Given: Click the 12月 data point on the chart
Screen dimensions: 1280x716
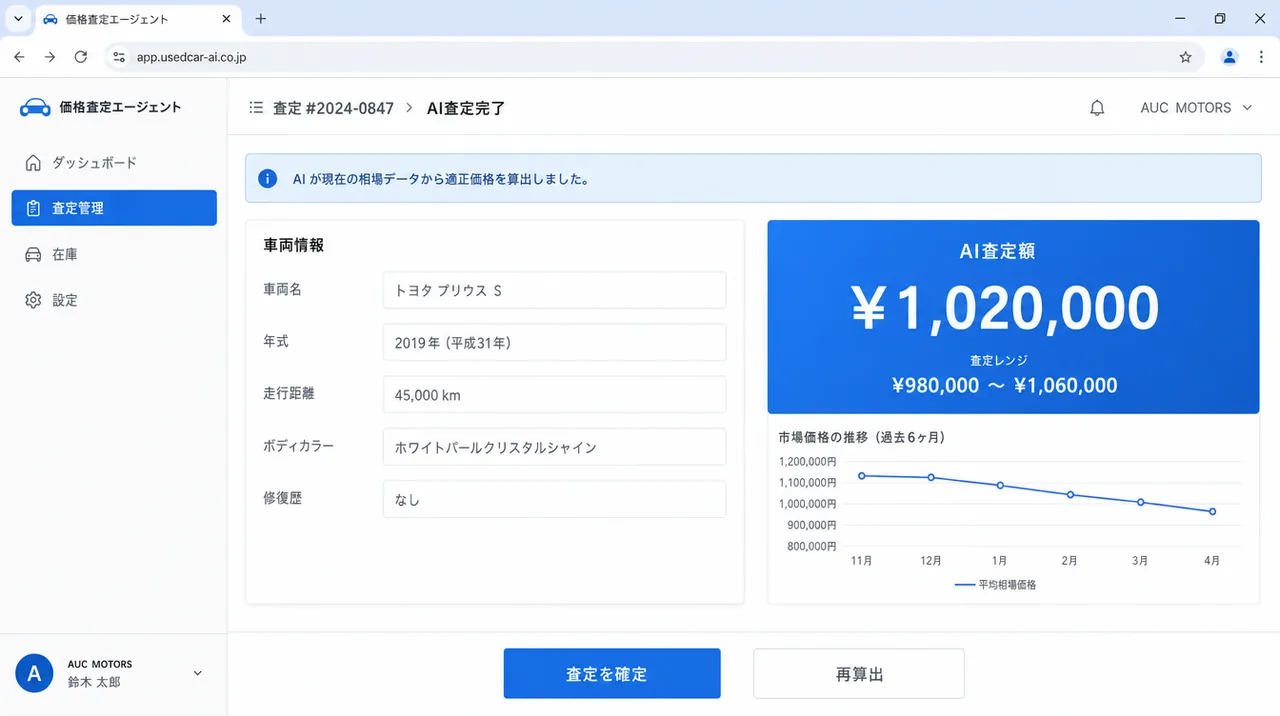Looking at the screenshot, I should (931, 477).
